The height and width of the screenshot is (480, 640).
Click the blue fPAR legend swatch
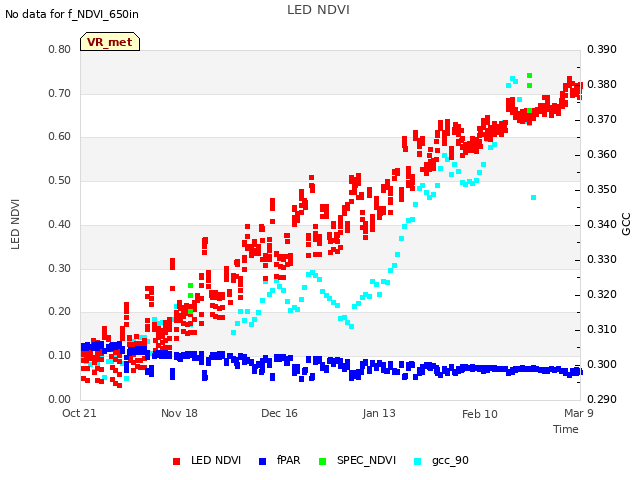[262, 461]
